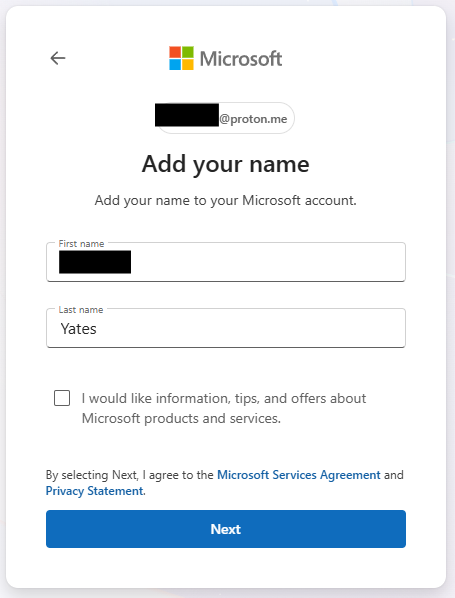
Task: Focus the Last name field containing Yates
Action: pos(226,328)
